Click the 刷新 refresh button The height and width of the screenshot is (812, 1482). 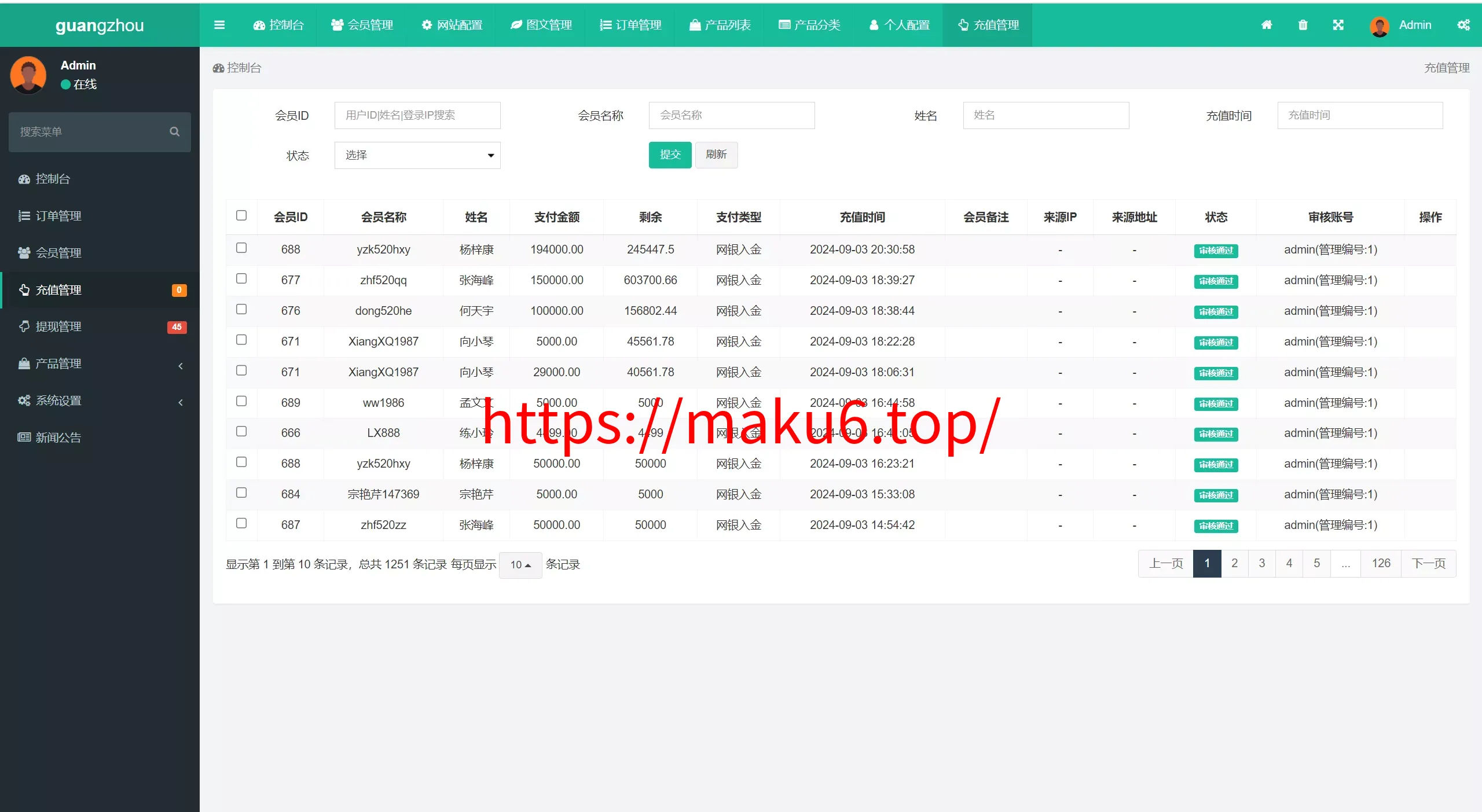click(716, 155)
